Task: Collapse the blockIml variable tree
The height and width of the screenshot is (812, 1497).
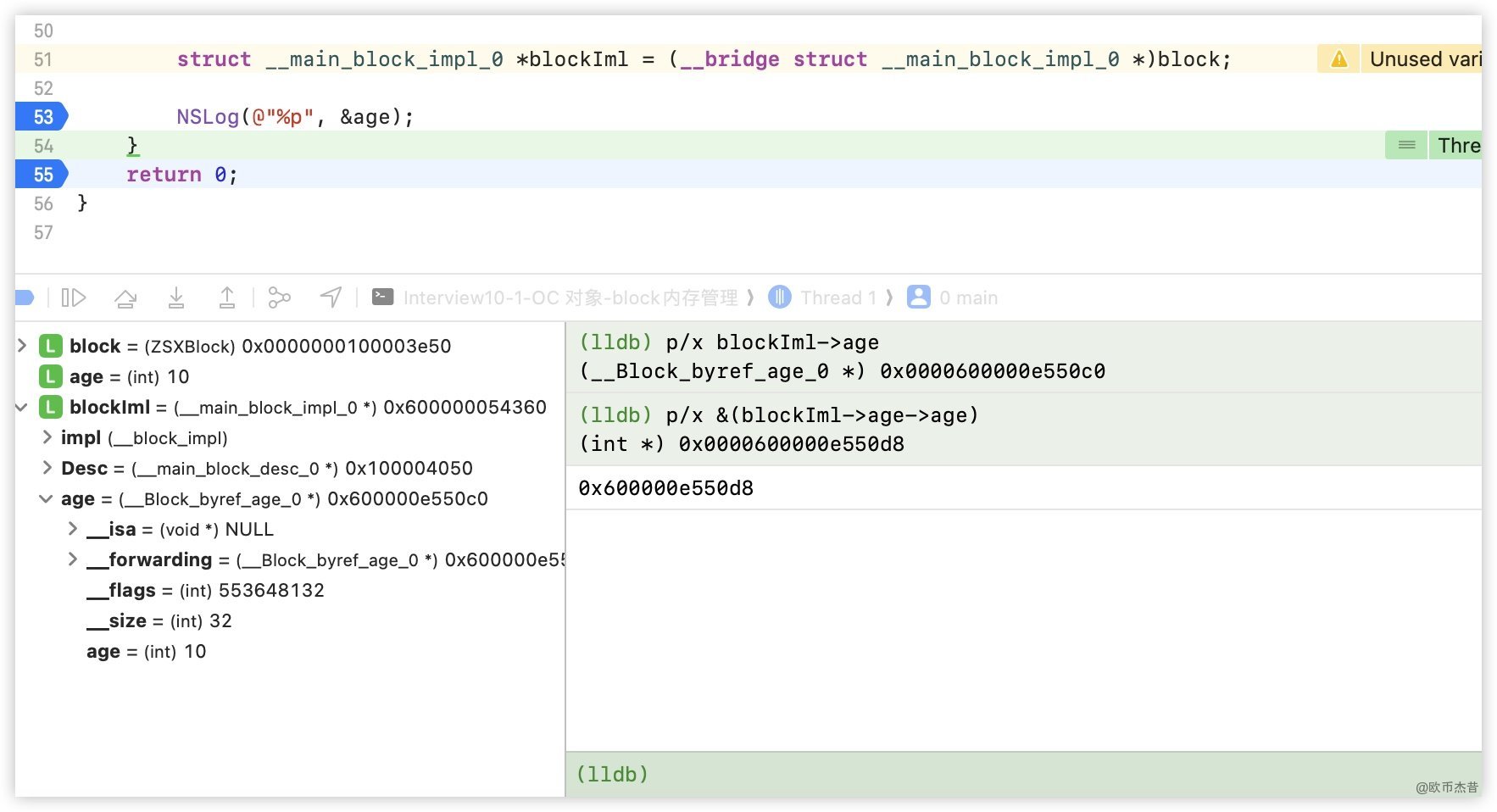Action: tap(23, 408)
